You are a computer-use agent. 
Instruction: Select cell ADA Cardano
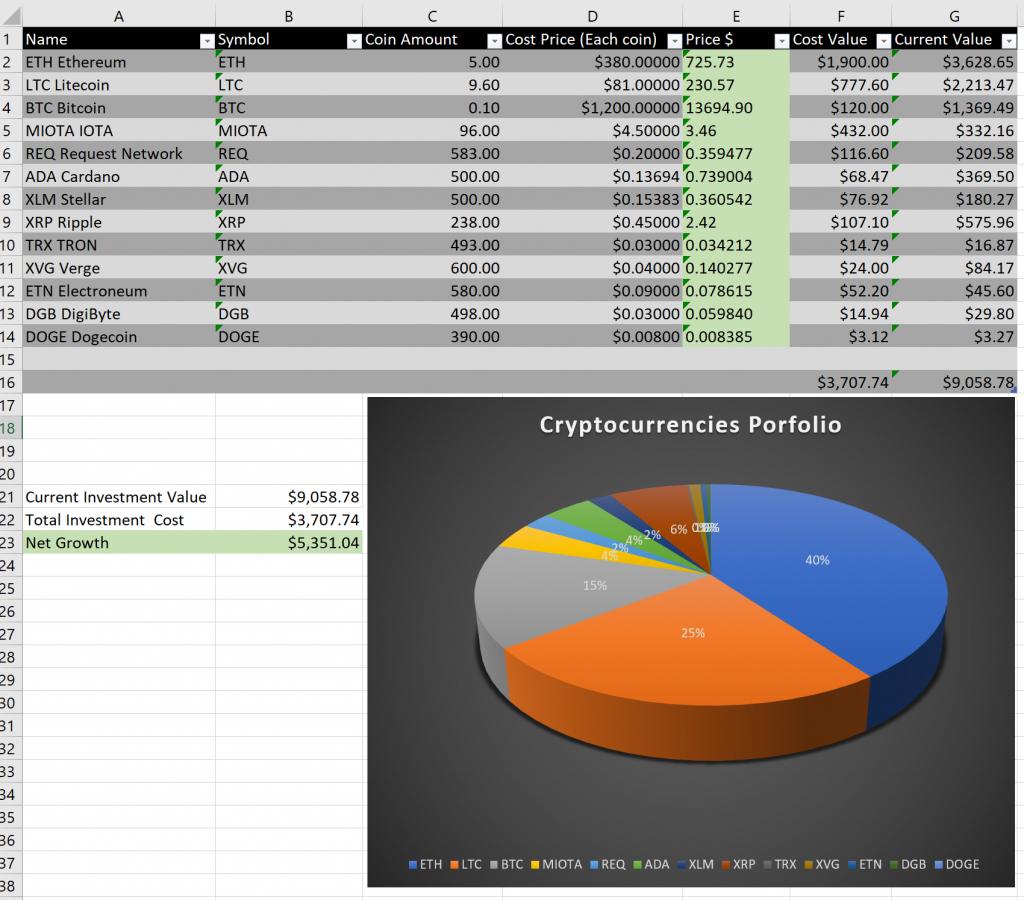(x=119, y=176)
